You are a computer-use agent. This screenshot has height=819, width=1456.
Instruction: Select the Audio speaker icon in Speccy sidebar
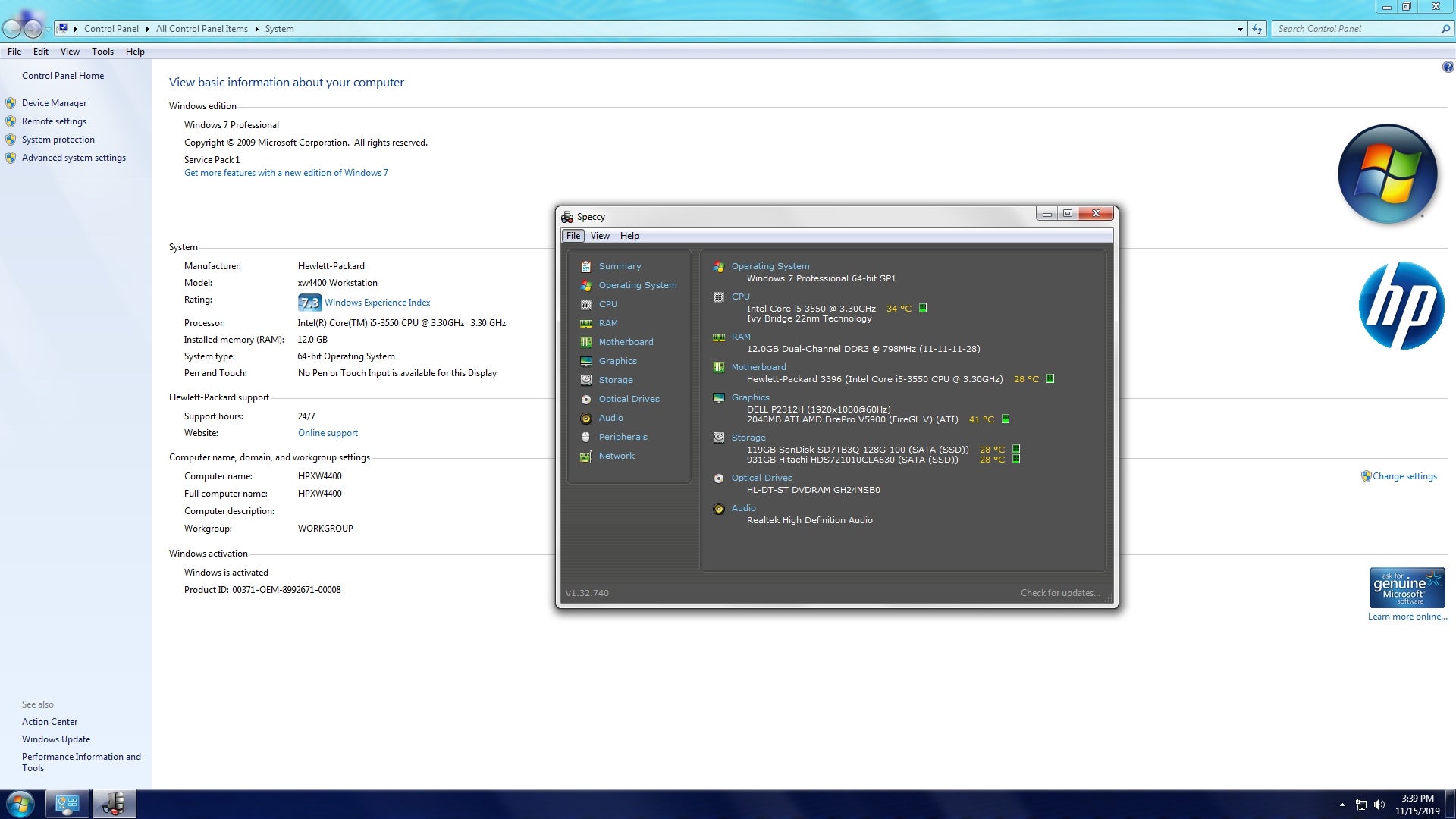click(x=586, y=418)
